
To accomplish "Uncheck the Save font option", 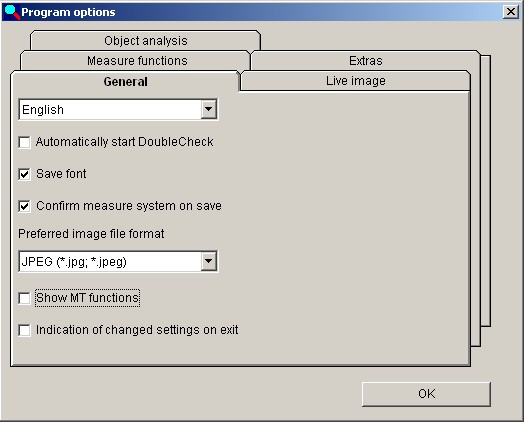I will (24, 174).
